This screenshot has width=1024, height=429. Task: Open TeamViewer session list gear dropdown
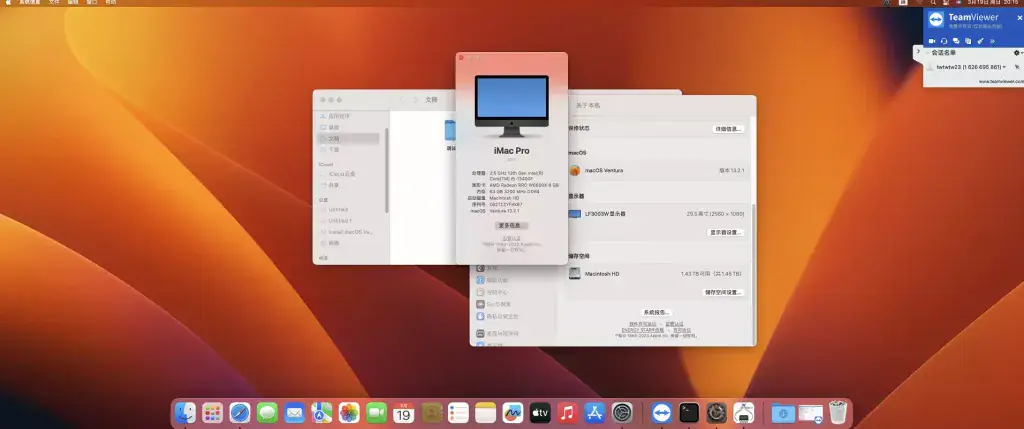pyautogui.click(x=1017, y=52)
